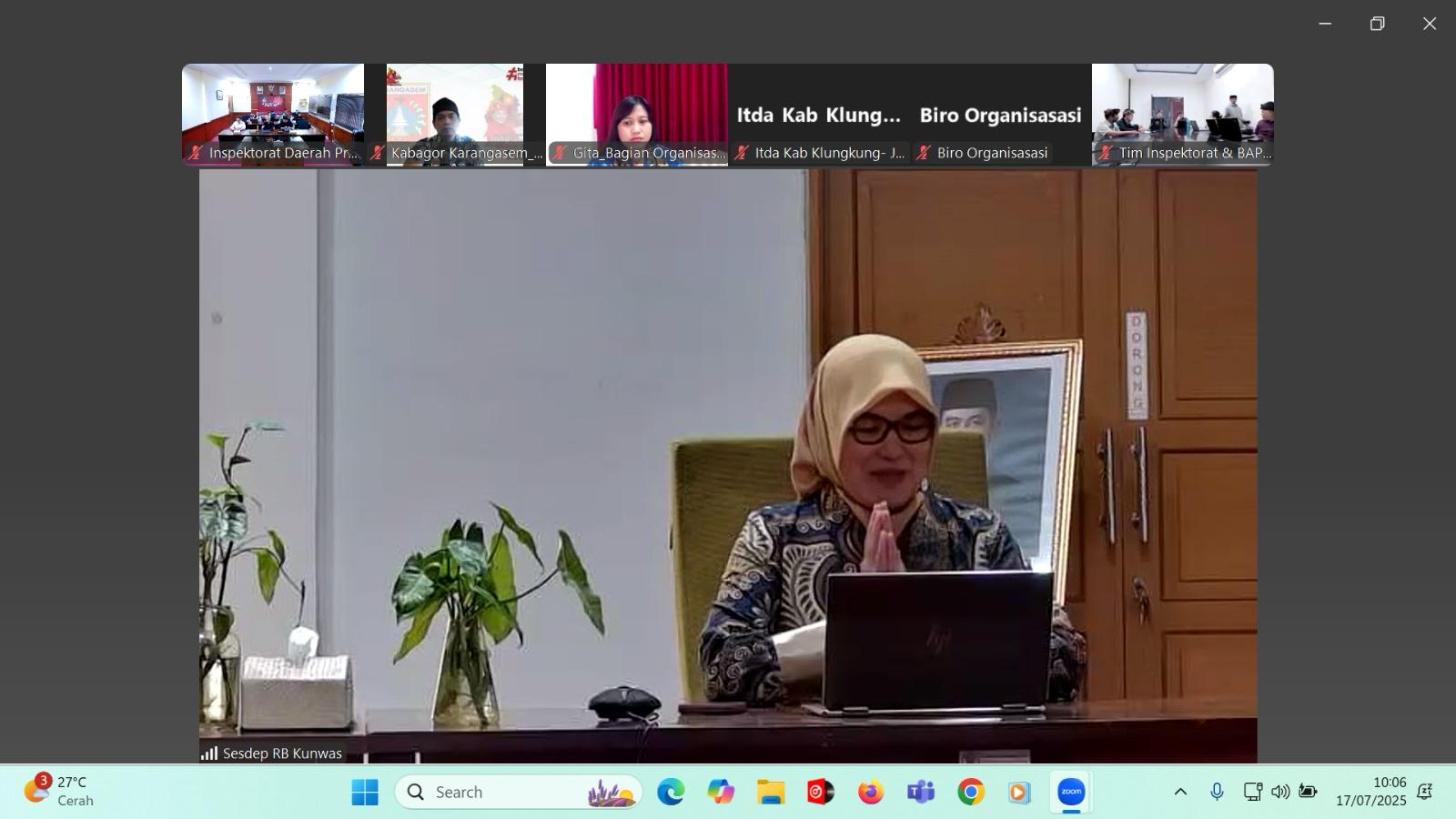Launch Copilot from the taskbar

(x=721, y=793)
